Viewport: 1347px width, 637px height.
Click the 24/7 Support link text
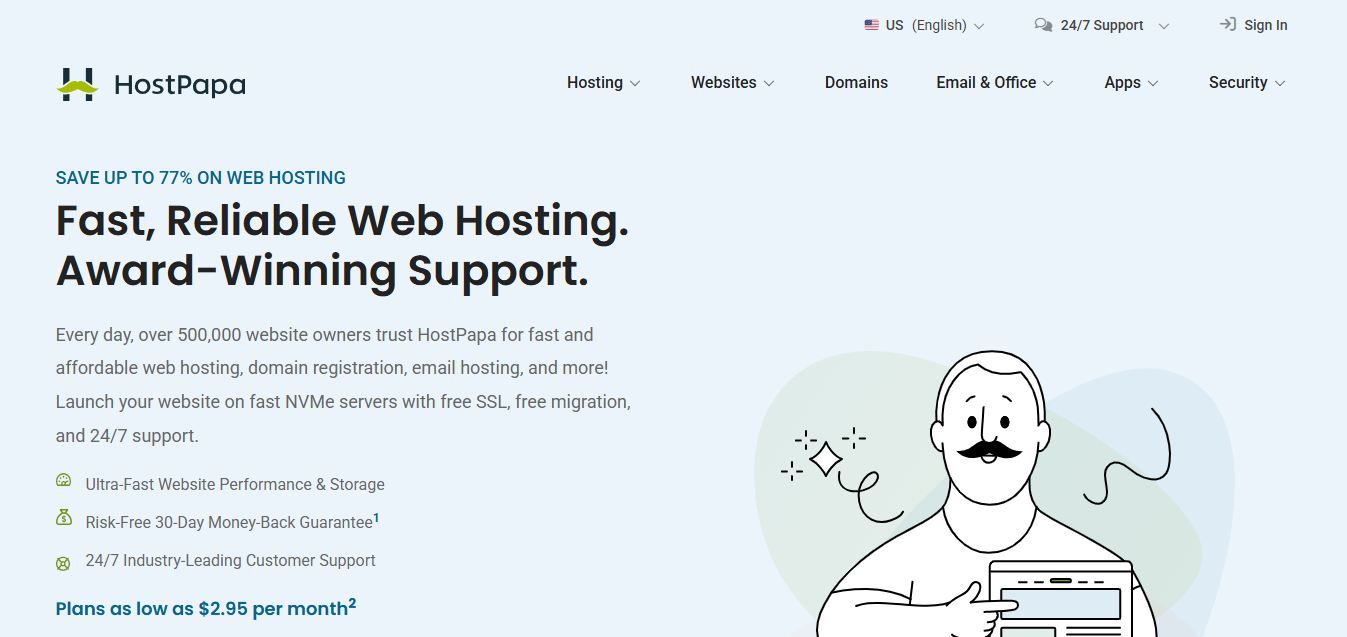pos(1102,25)
